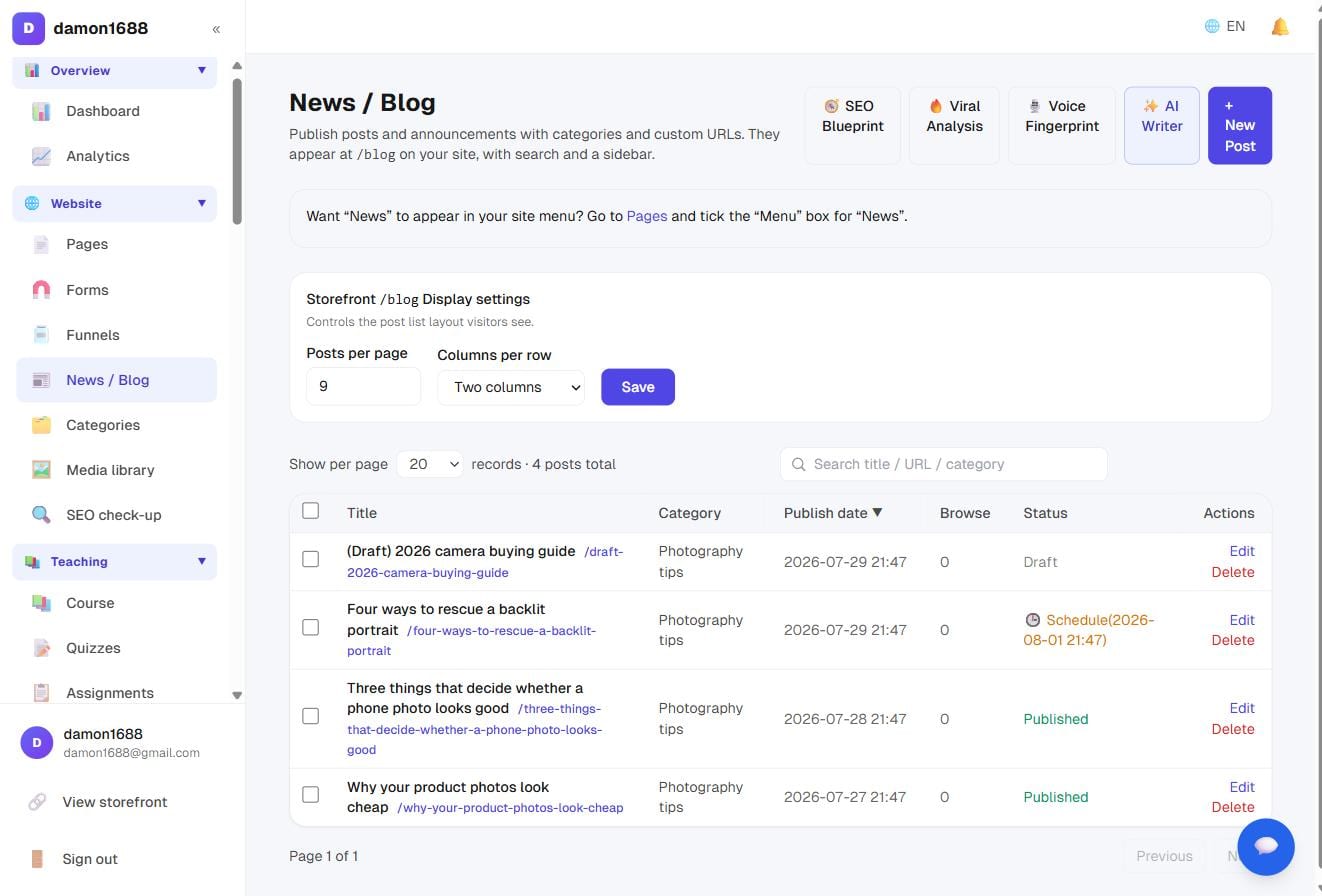Viewport: 1322px width, 896px height.
Task: Click the SEO check-up magnifier icon
Action: pyautogui.click(x=41, y=515)
